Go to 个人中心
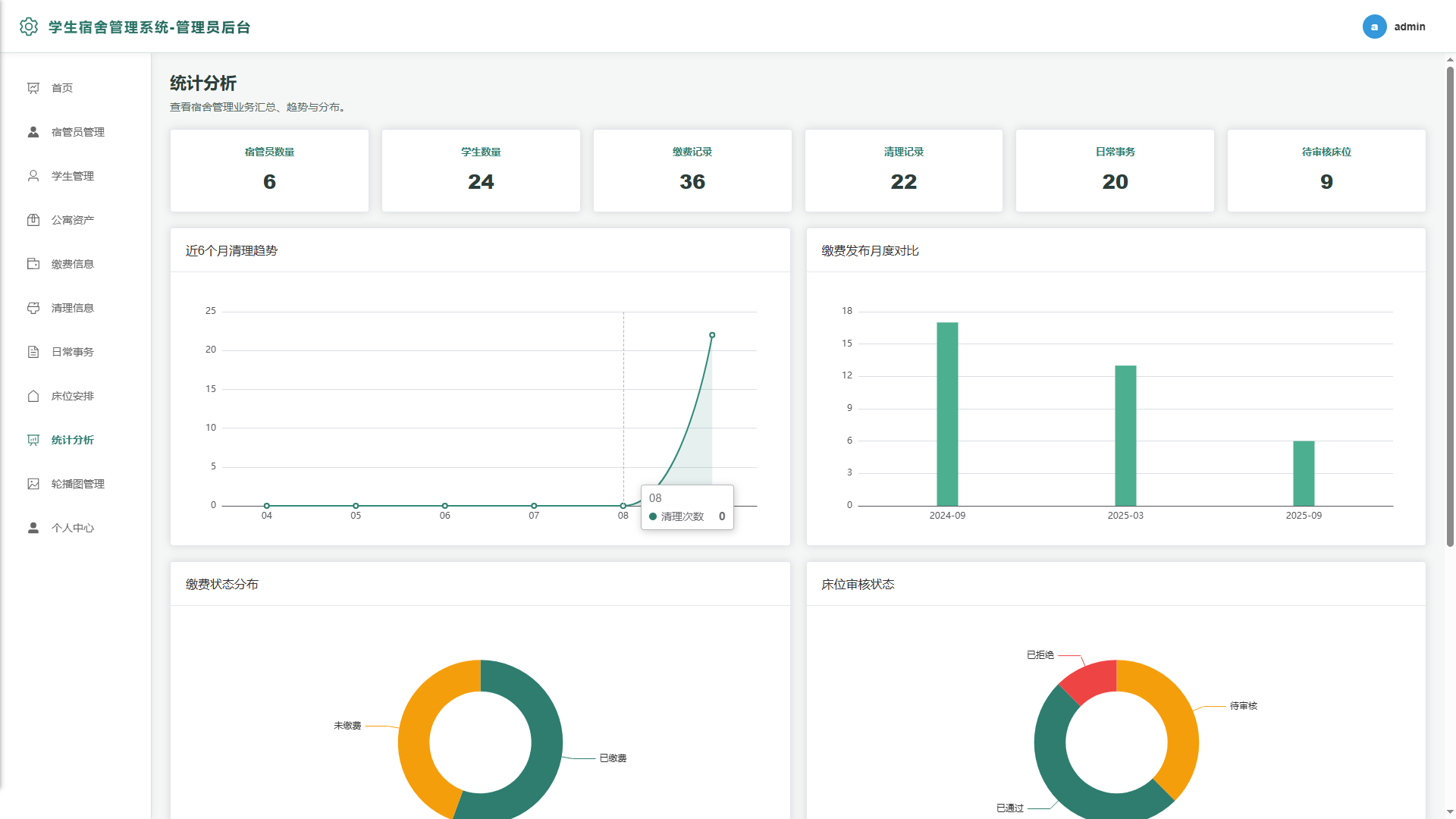Viewport: 1456px width, 819px height. click(76, 528)
